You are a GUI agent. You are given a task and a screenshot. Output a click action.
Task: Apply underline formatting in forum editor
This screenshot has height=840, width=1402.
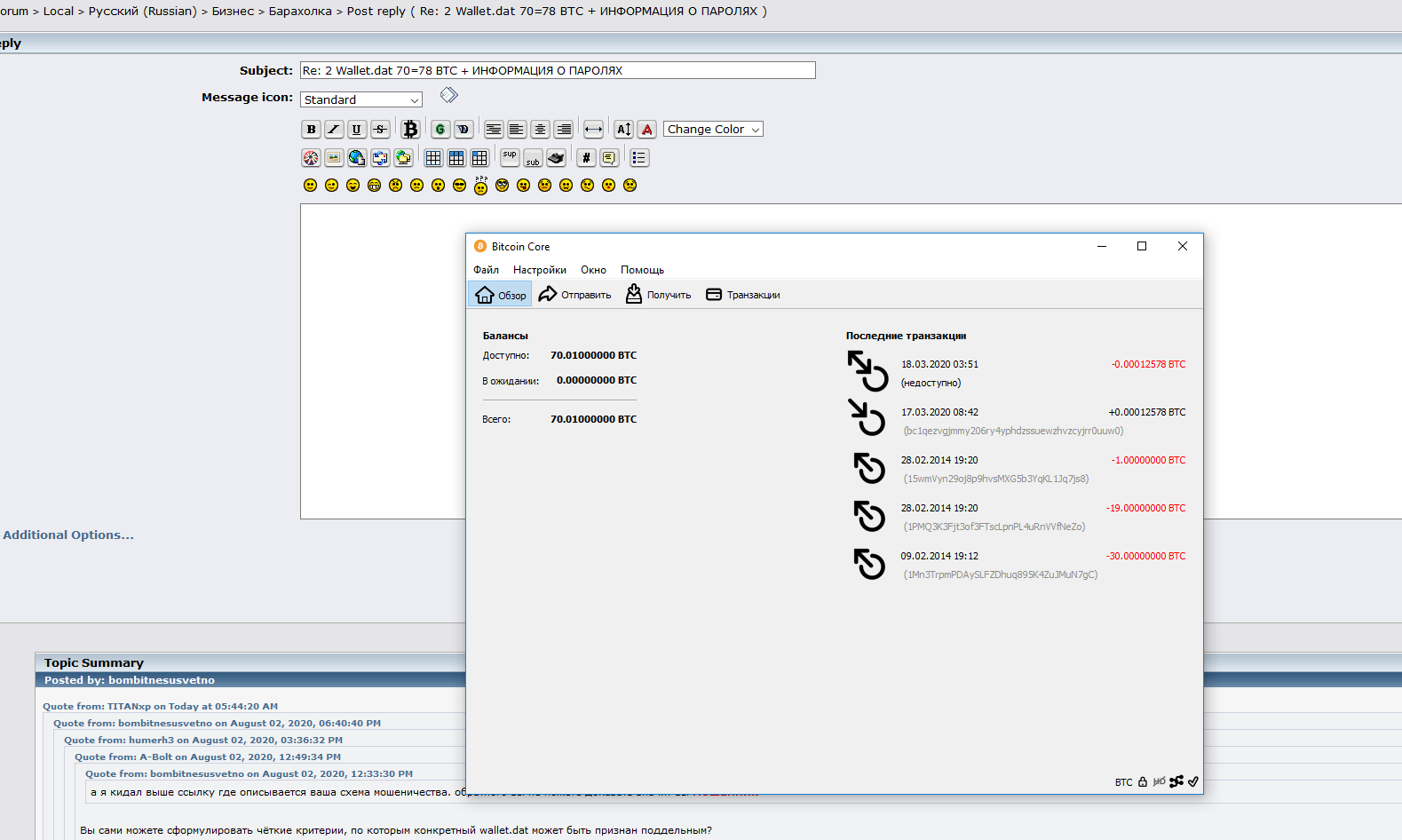click(x=357, y=130)
